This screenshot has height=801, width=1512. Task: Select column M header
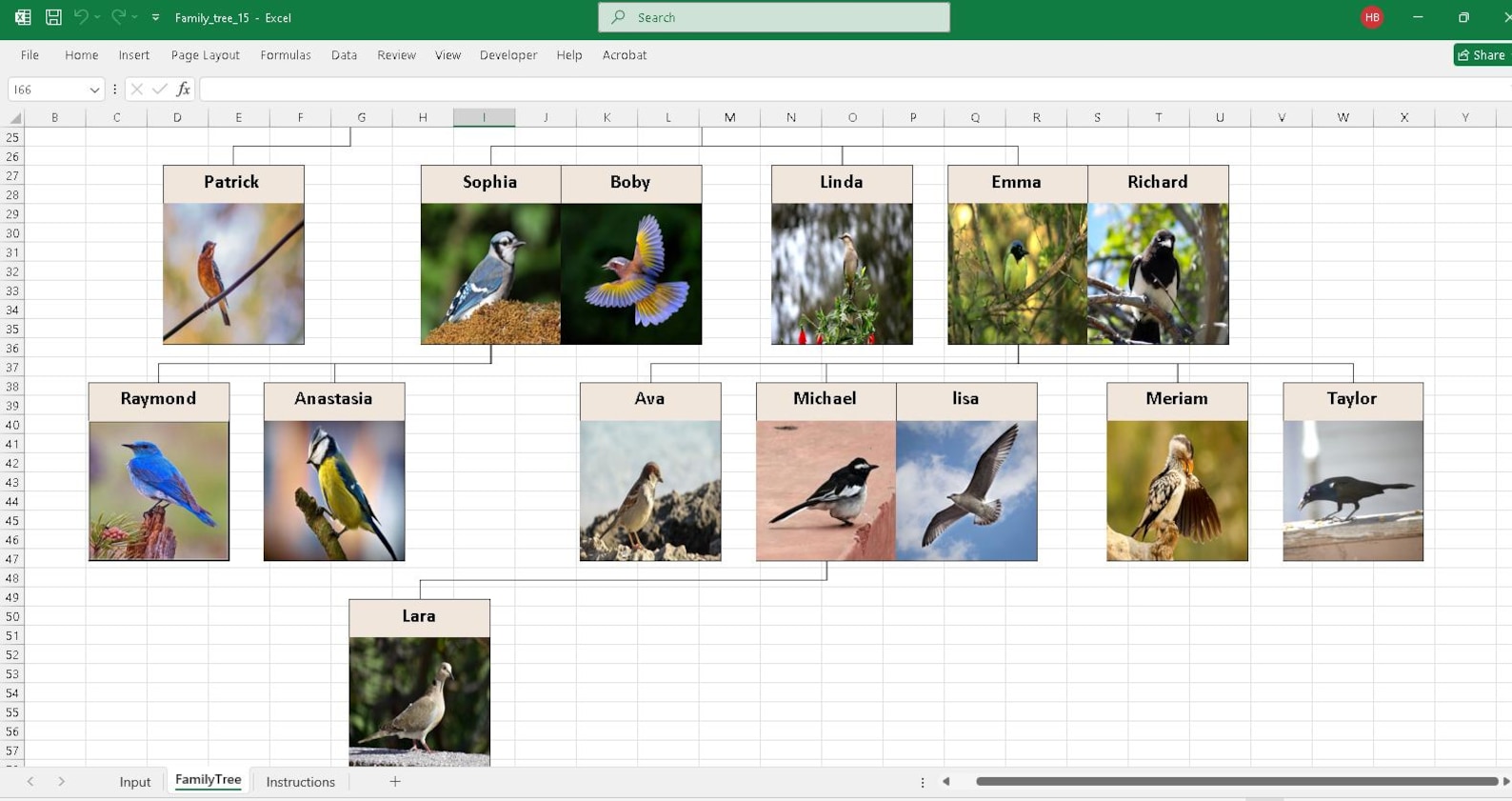pos(729,117)
